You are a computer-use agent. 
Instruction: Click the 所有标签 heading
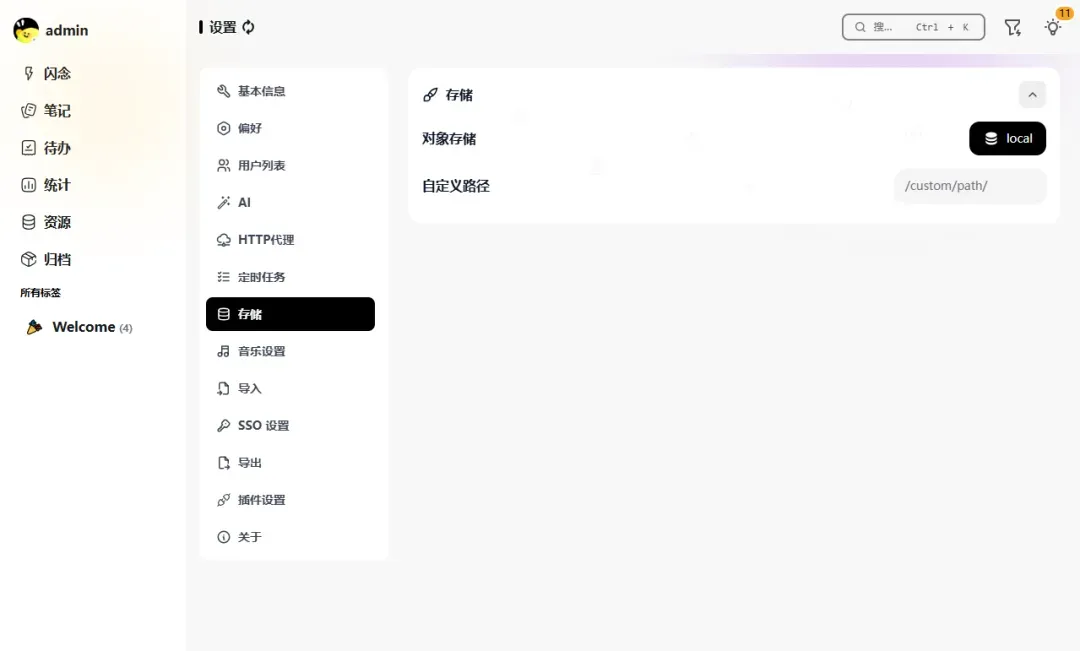pos(41,293)
